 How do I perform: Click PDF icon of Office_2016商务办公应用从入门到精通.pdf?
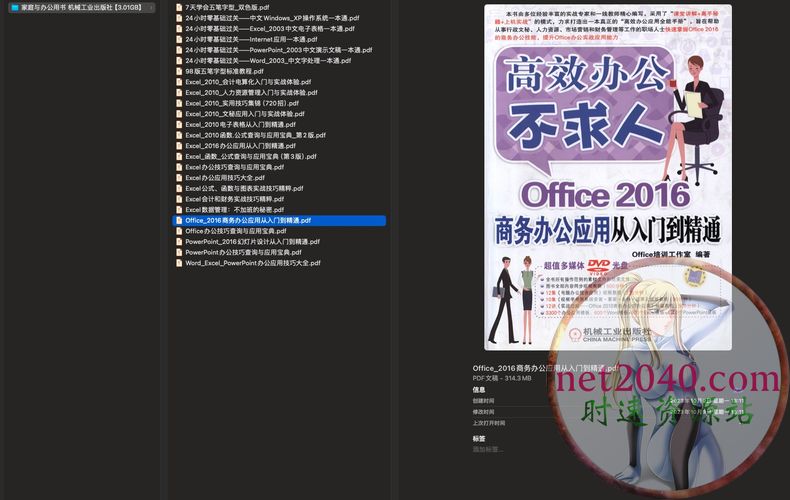click(179, 220)
